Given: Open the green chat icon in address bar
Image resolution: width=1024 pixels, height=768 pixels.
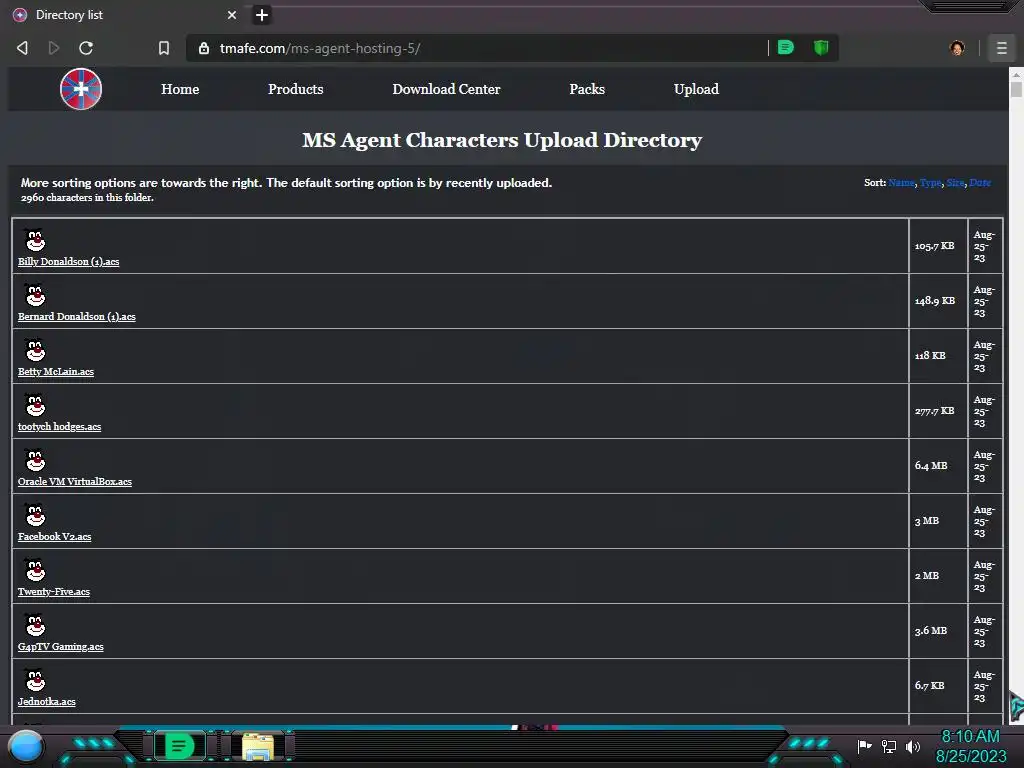Looking at the screenshot, I should pyautogui.click(x=786, y=48).
